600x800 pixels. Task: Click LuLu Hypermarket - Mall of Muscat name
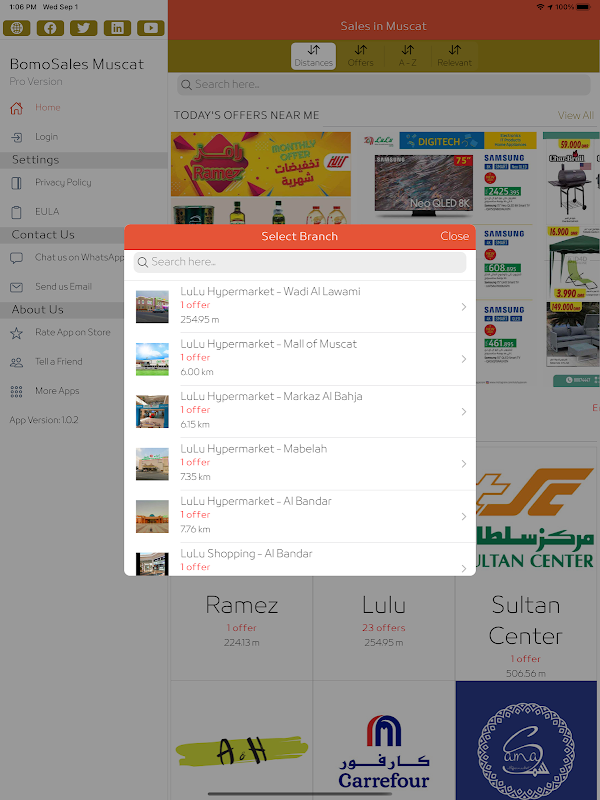(268, 344)
